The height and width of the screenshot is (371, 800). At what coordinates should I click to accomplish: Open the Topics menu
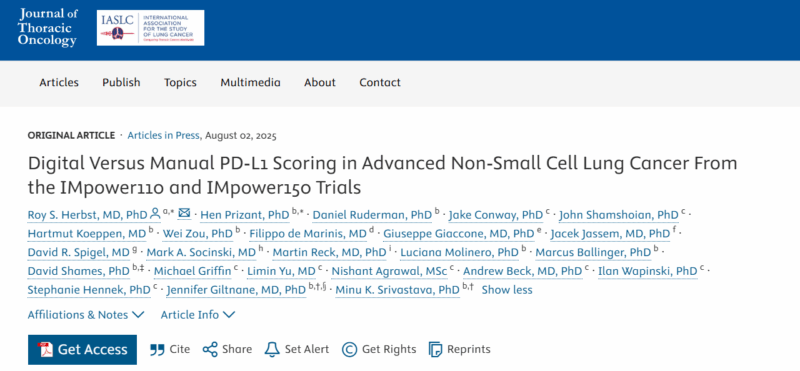(x=180, y=82)
